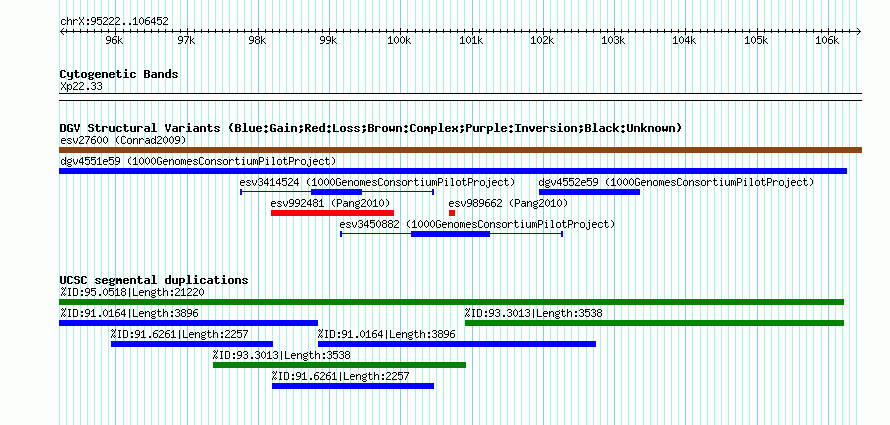
Task: Click the 105k ruler tick label
Action: tap(756, 41)
